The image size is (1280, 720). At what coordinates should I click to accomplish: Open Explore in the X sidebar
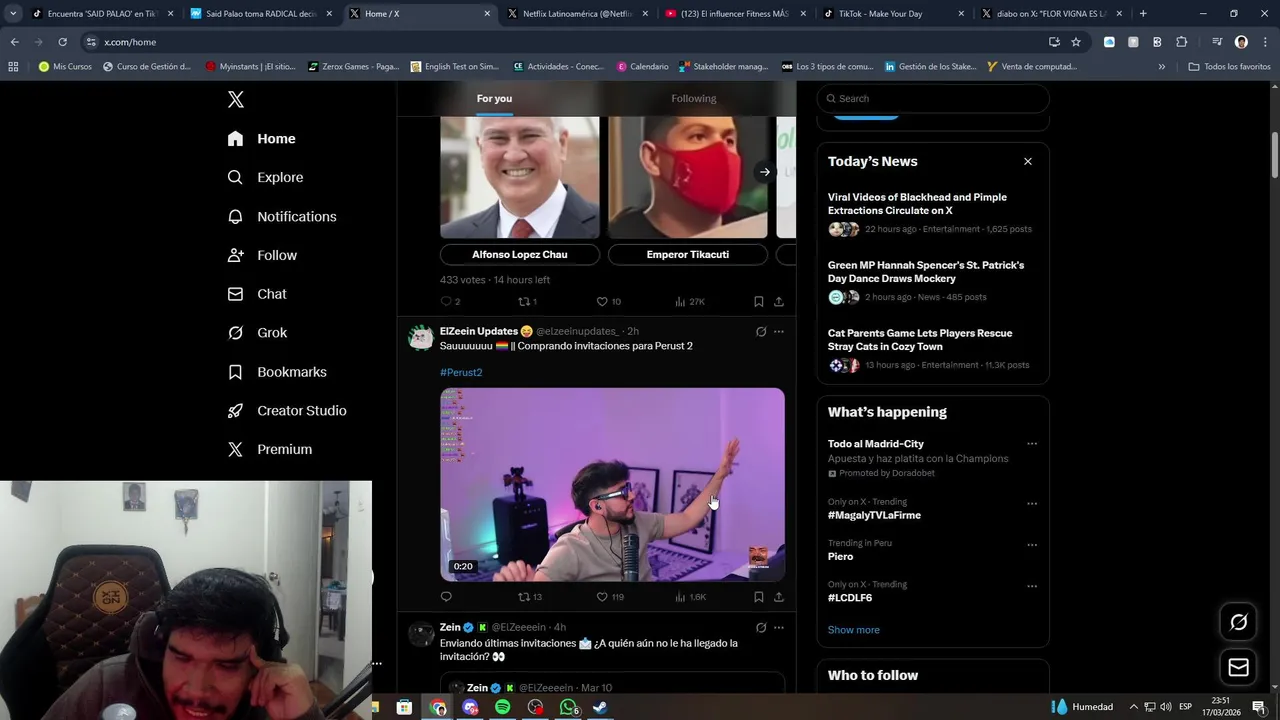click(x=265, y=177)
